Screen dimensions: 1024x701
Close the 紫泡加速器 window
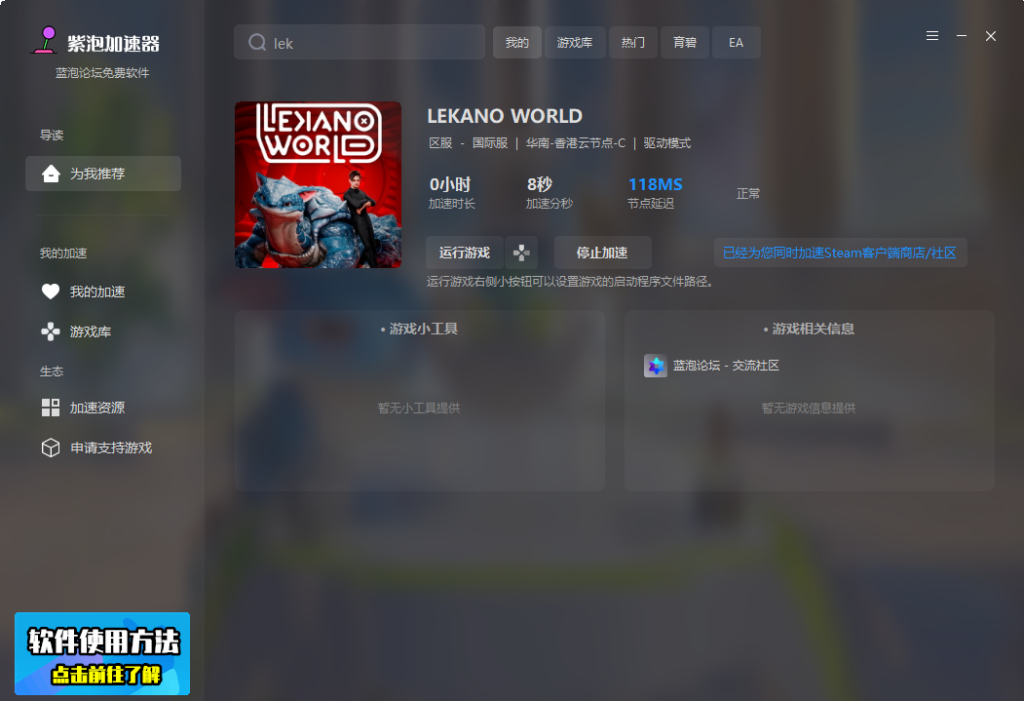(x=991, y=36)
